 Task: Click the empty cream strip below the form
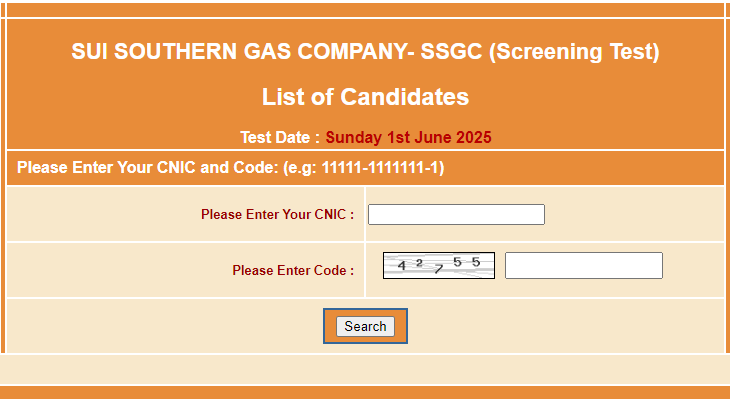click(365, 369)
